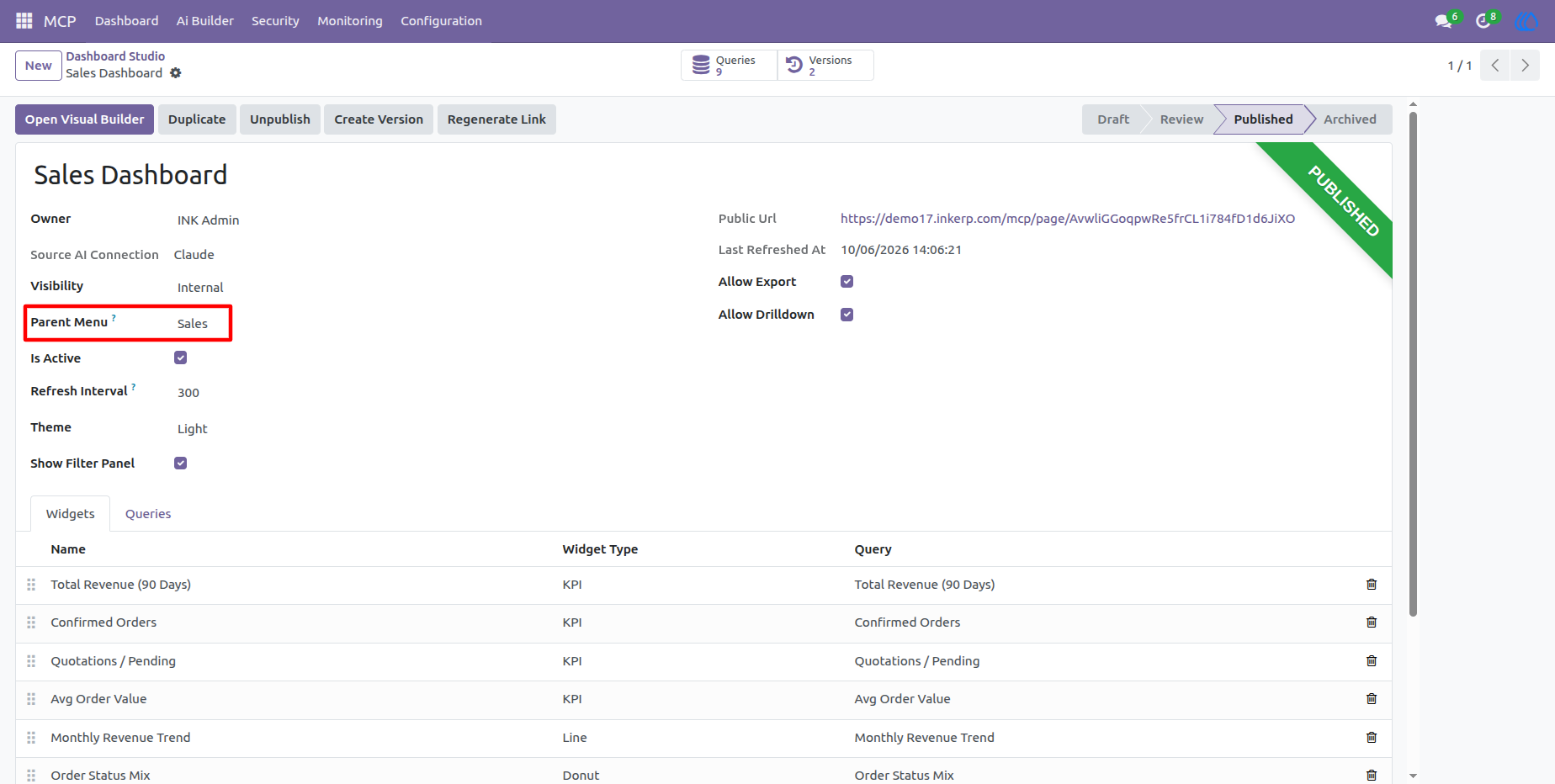Image resolution: width=1555 pixels, height=784 pixels.
Task: Toggle the Show Filter Panel checkbox
Action: point(180,463)
